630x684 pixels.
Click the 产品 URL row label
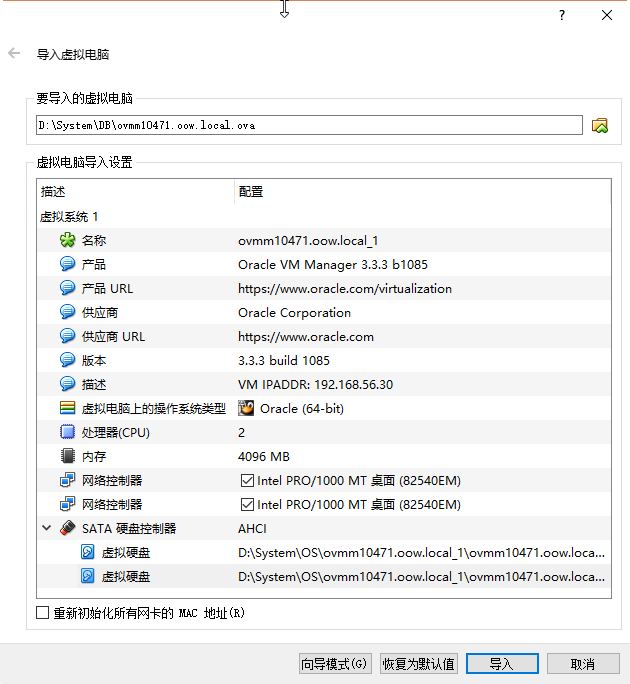tap(107, 288)
